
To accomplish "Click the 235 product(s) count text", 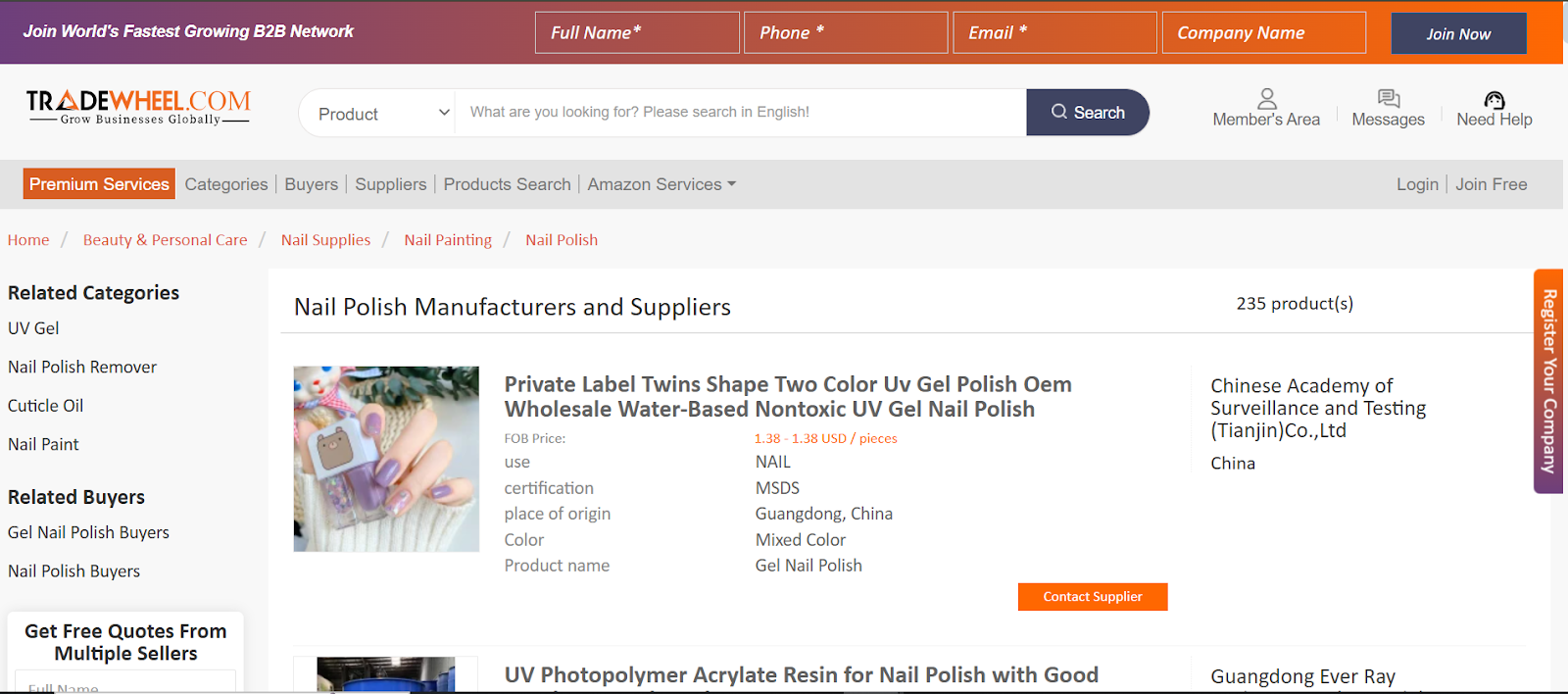I will 1295,304.
